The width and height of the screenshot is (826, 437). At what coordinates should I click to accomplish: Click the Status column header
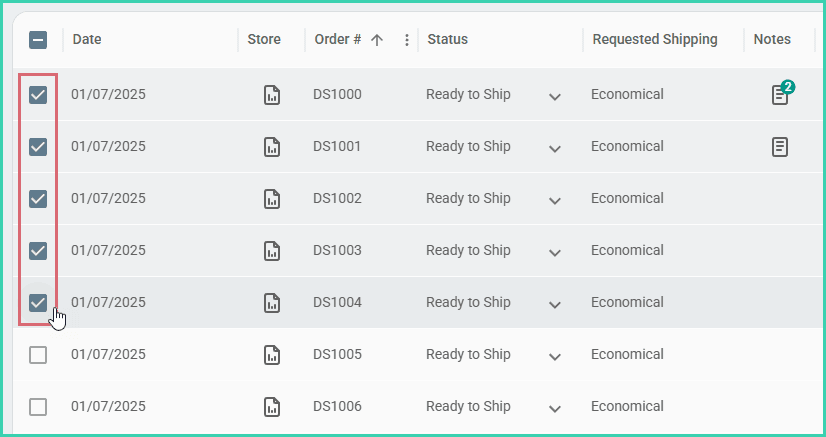point(448,40)
